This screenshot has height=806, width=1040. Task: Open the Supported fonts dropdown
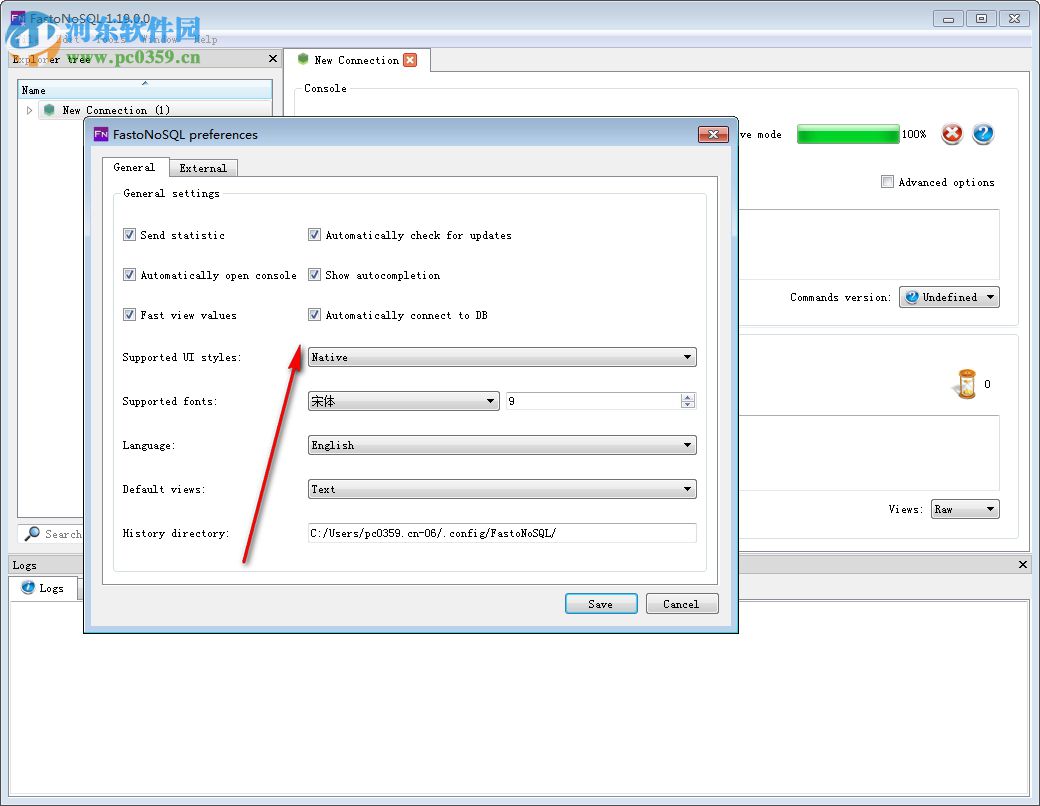point(403,401)
